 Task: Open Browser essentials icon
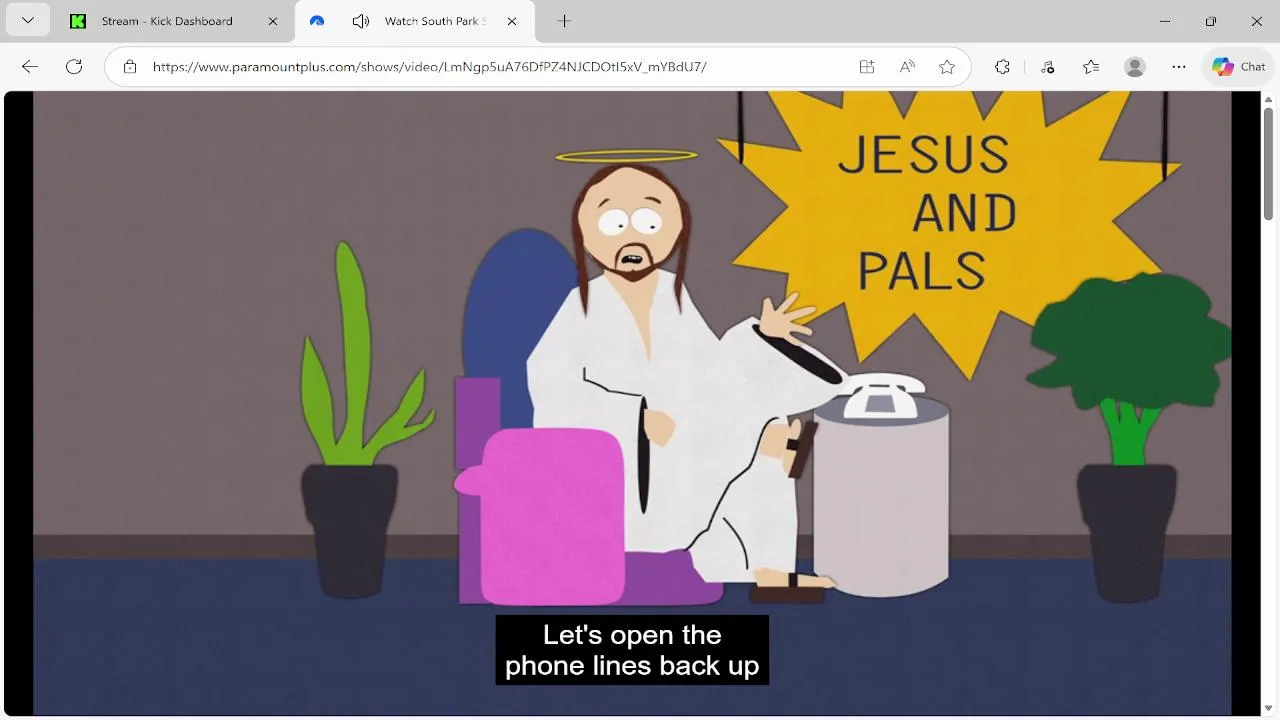(x=1047, y=67)
